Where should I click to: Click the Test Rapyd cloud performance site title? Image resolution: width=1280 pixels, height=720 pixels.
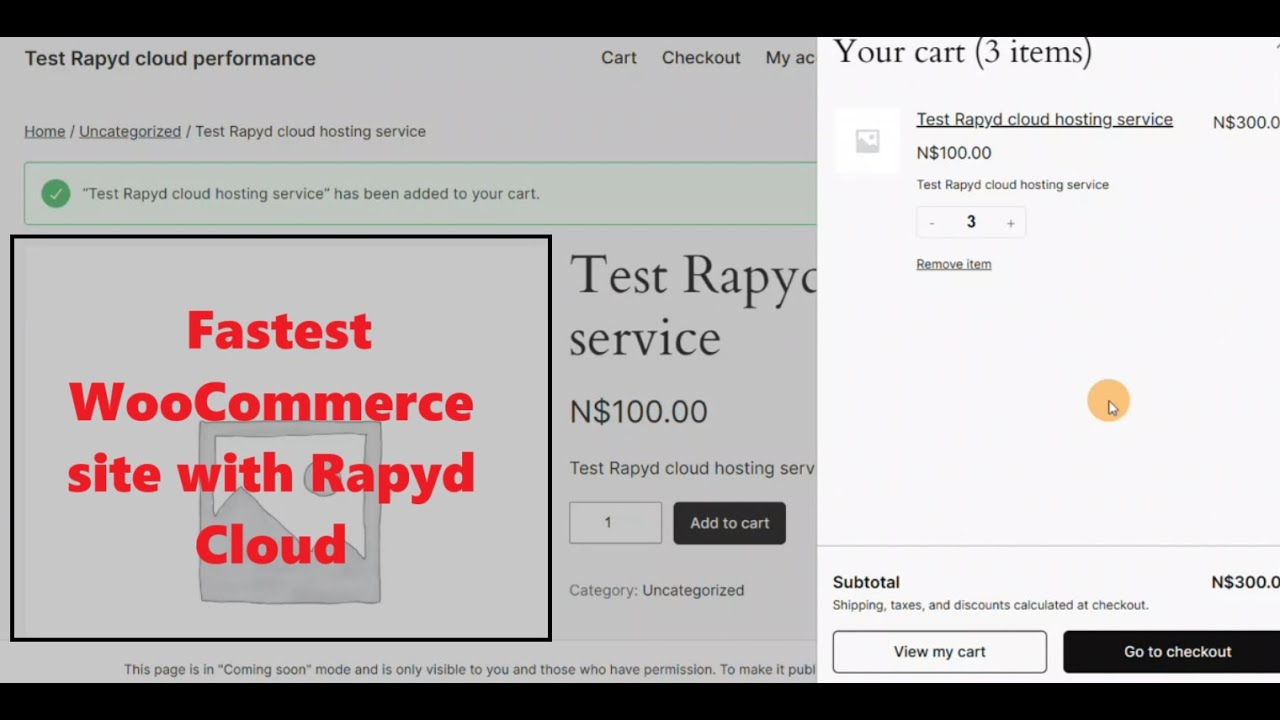click(170, 58)
